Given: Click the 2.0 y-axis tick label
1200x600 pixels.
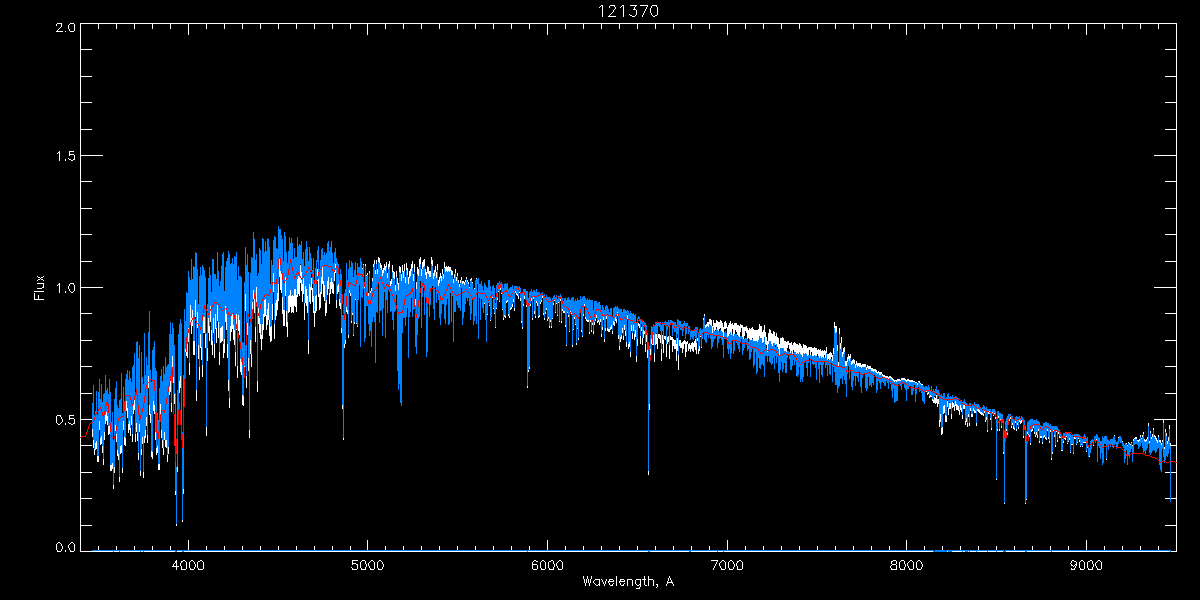Looking at the screenshot, I should pos(65,28).
